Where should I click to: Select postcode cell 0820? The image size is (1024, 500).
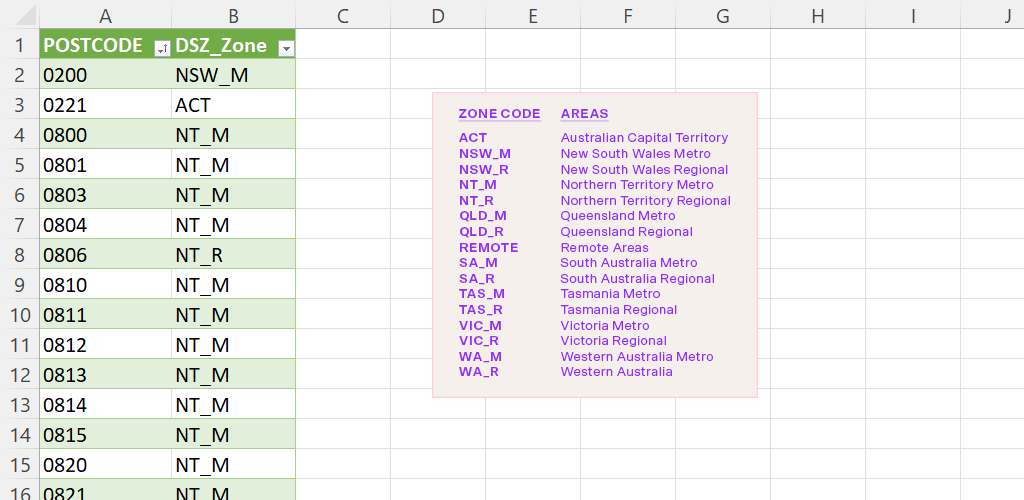[105, 465]
